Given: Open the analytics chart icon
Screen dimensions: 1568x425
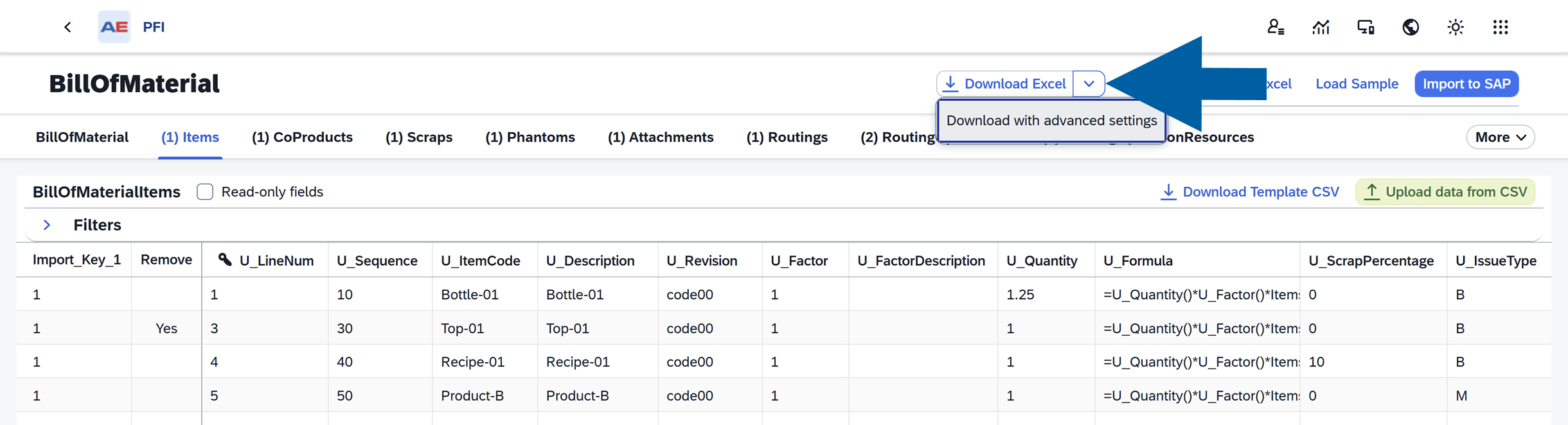Looking at the screenshot, I should click(1321, 27).
